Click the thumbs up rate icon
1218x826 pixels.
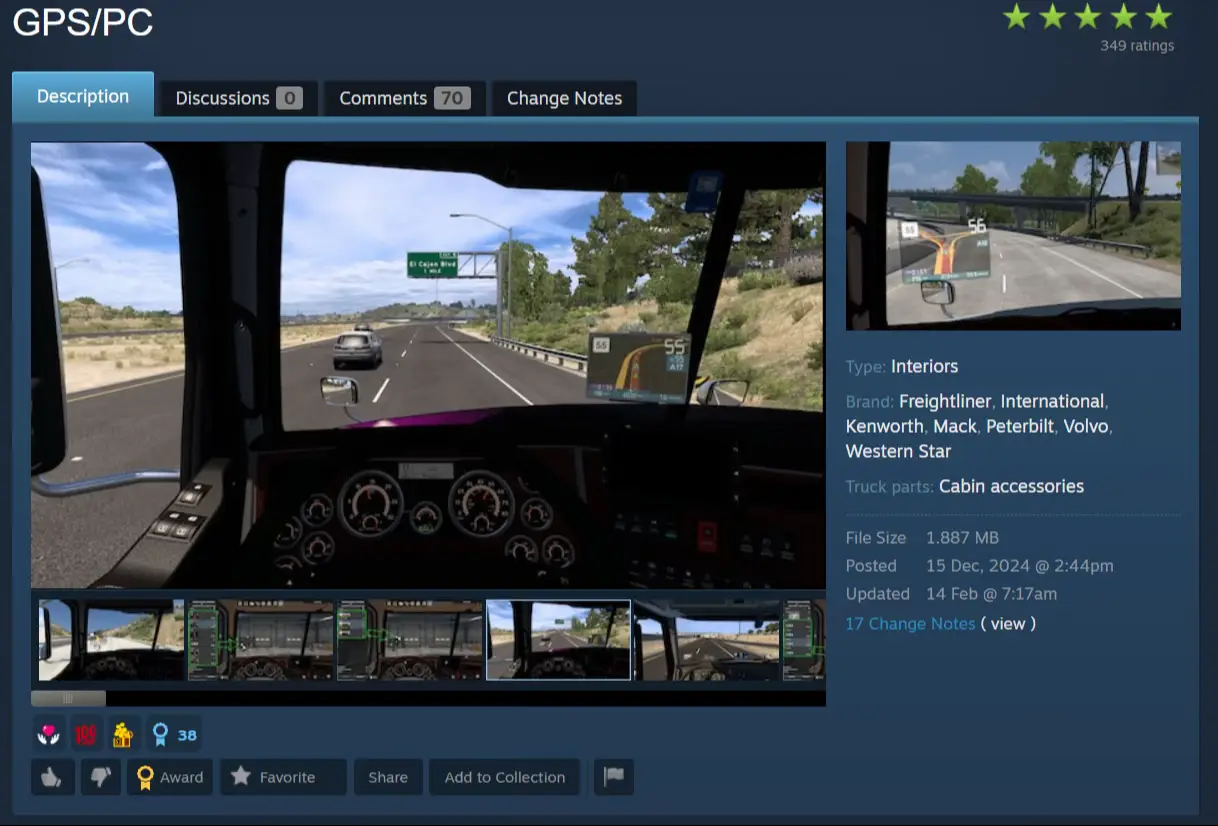53,777
